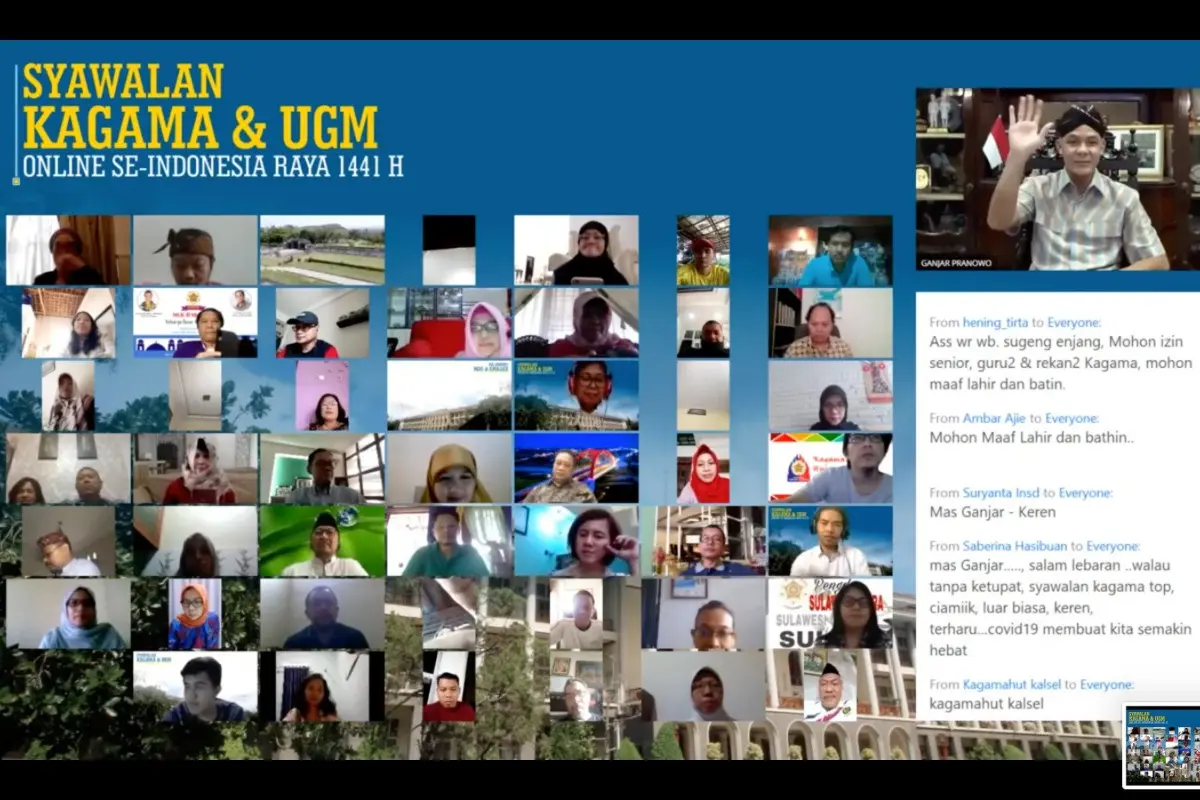Select the 'Mohon Maaf Lahir dan bathin..' message
Image resolution: width=1200 pixels, height=800 pixels.
pyautogui.click(x=1032, y=437)
